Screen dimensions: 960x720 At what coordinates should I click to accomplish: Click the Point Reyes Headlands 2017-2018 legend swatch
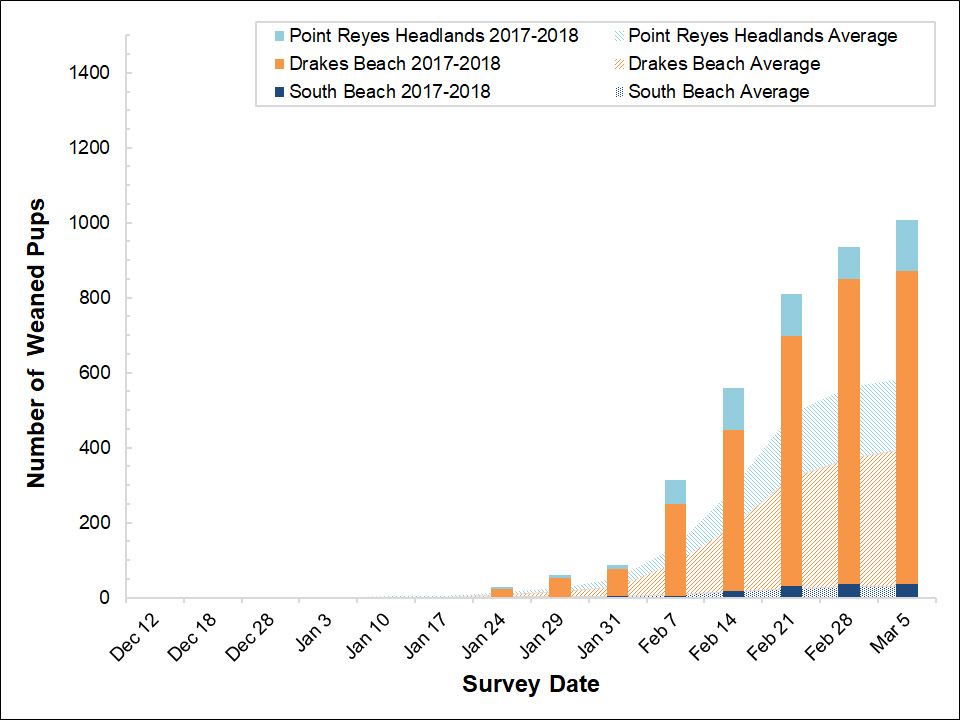tap(278, 35)
